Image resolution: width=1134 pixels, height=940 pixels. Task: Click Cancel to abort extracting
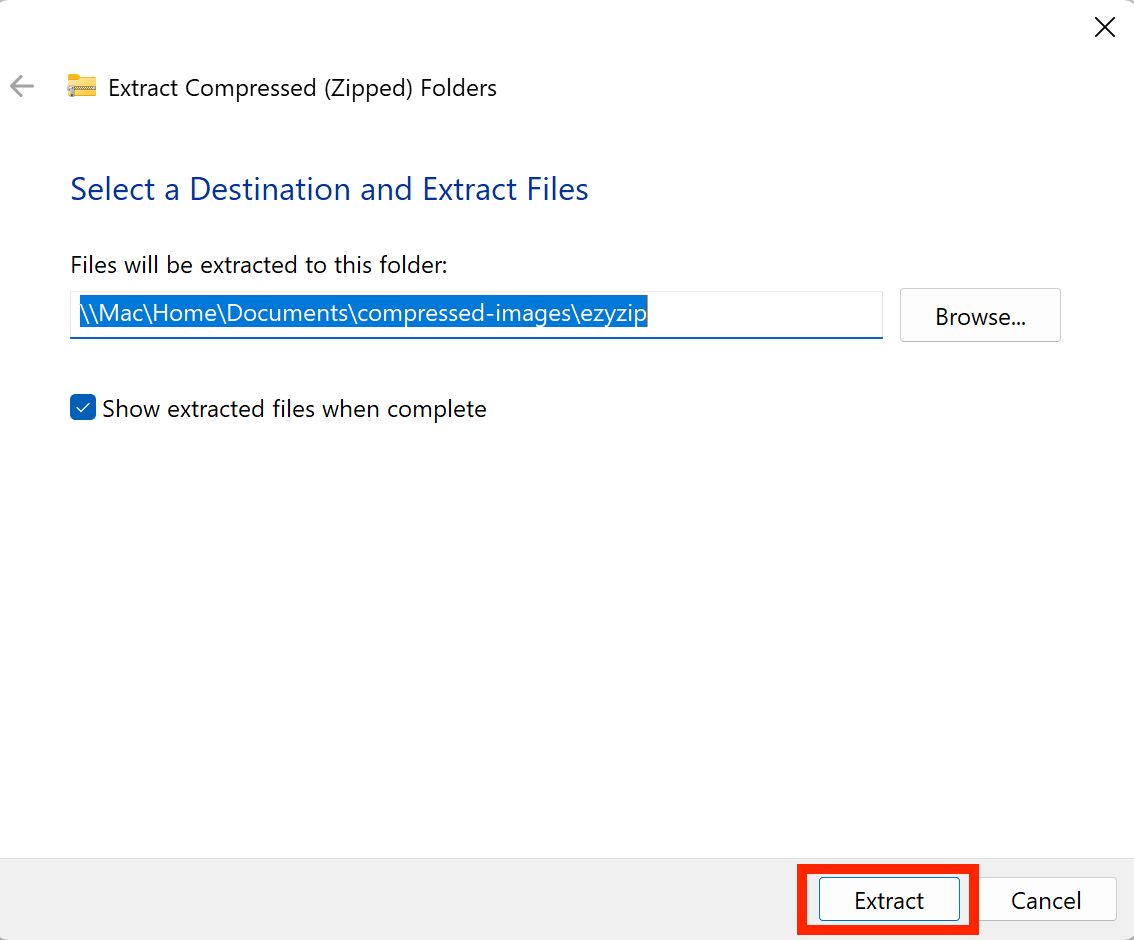(1046, 899)
